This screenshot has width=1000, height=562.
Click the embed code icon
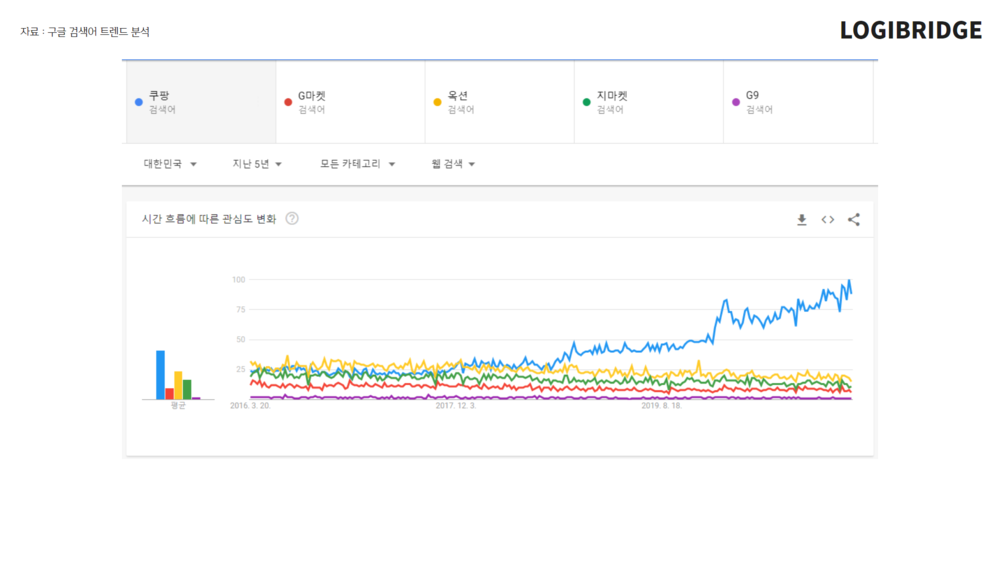[827, 220]
